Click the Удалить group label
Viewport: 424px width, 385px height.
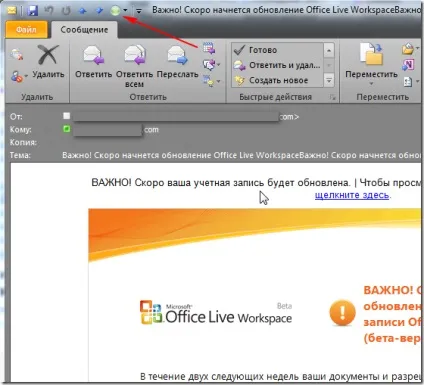coord(37,97)
